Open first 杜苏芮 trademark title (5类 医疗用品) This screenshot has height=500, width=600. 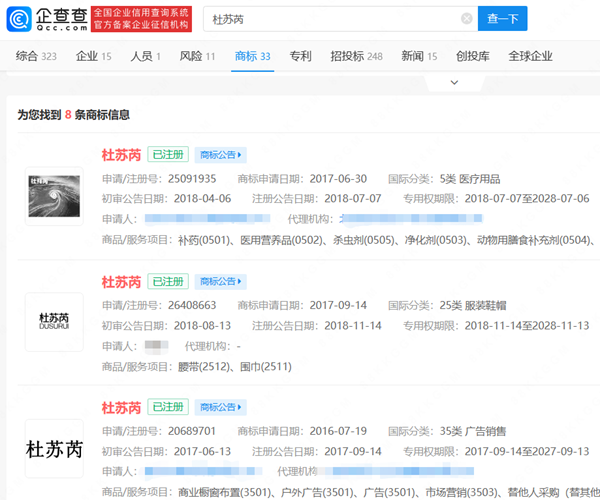[121, 155]
